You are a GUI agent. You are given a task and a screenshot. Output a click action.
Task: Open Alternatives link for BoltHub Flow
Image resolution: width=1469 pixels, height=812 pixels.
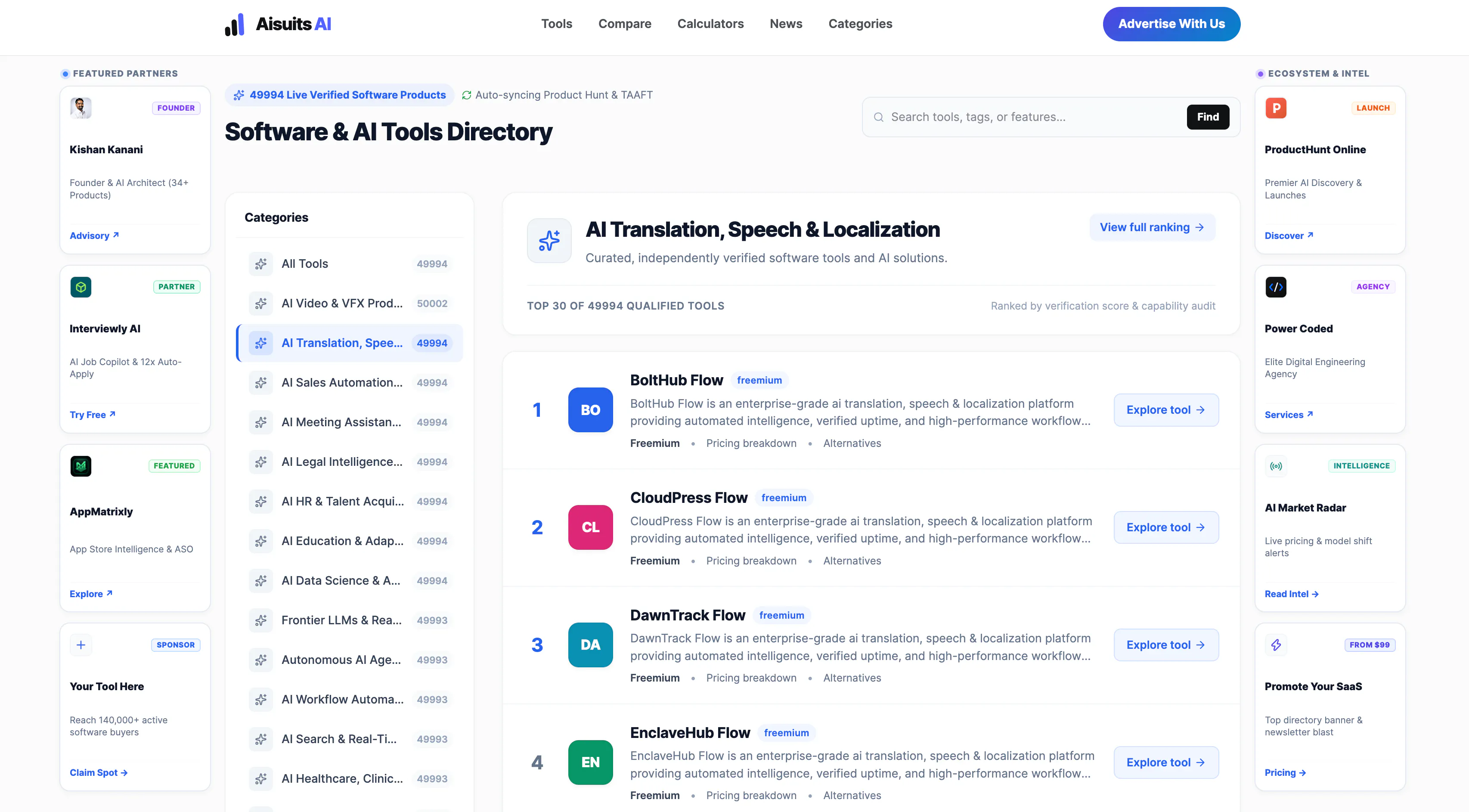(852, 443)
